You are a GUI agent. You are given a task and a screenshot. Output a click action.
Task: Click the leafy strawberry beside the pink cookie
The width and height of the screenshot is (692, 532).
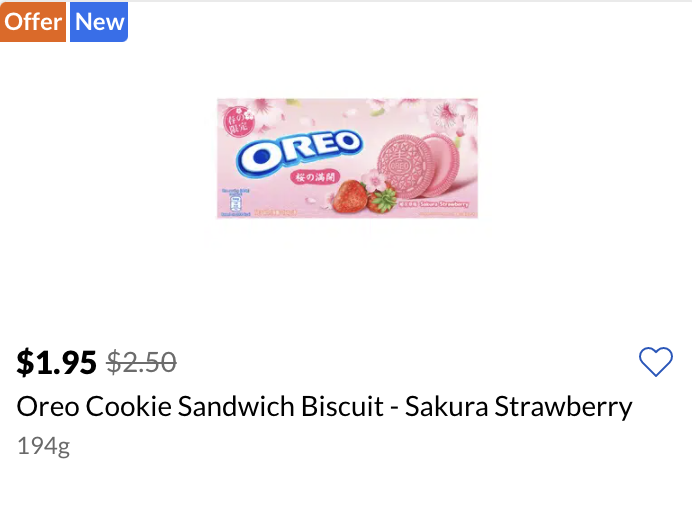pyautogui.click(x=380, y=199)
